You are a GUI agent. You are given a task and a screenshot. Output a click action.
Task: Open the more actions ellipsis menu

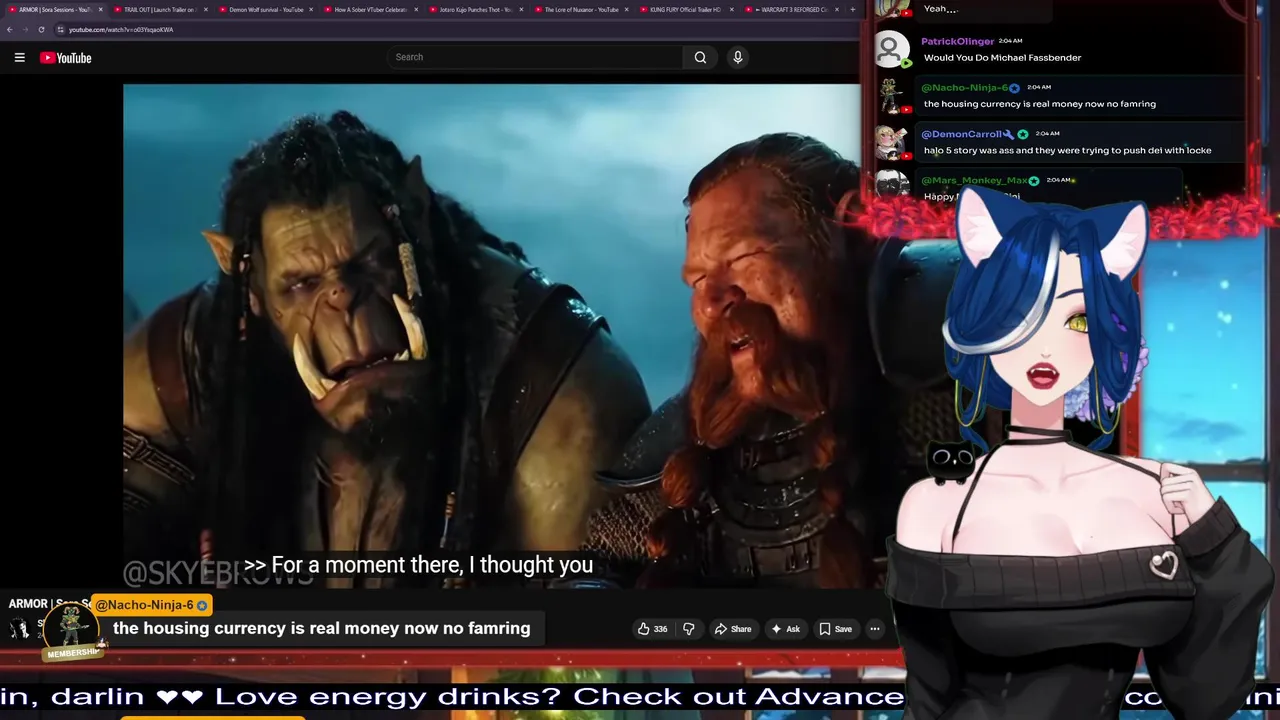tap(875, 629)
